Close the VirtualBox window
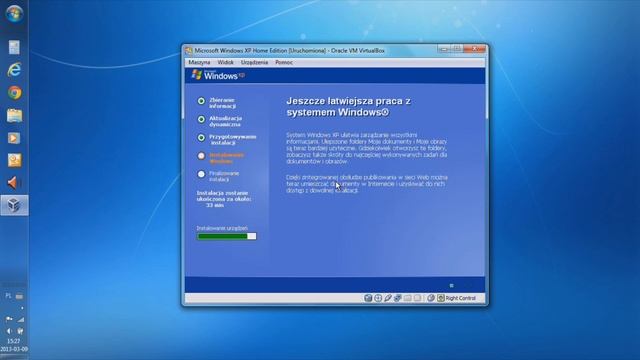Screen dimensions: 640x360 pyautogui.click(x=474, y=49)
